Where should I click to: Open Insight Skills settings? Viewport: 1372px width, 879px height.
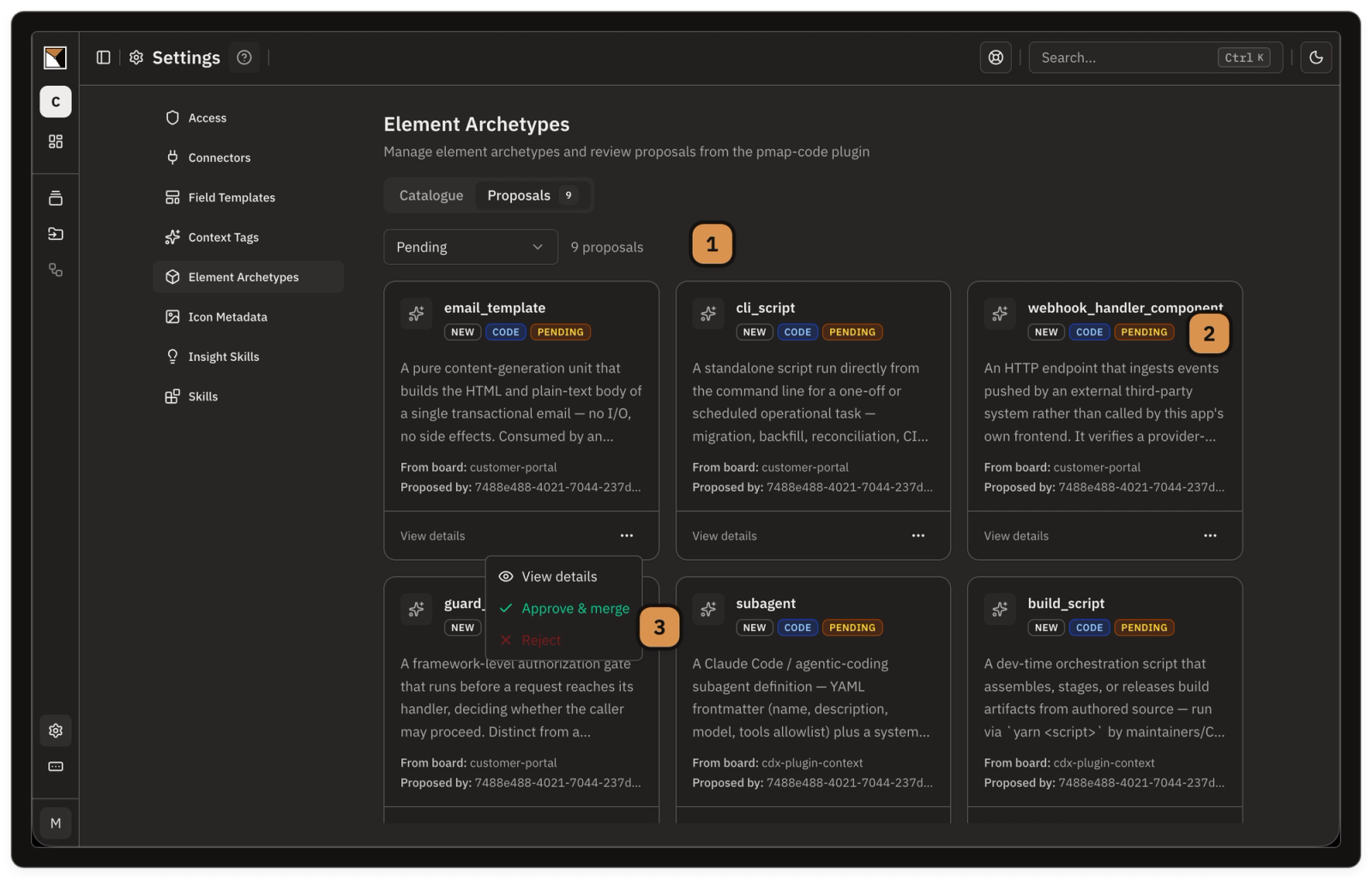[248, 357]
